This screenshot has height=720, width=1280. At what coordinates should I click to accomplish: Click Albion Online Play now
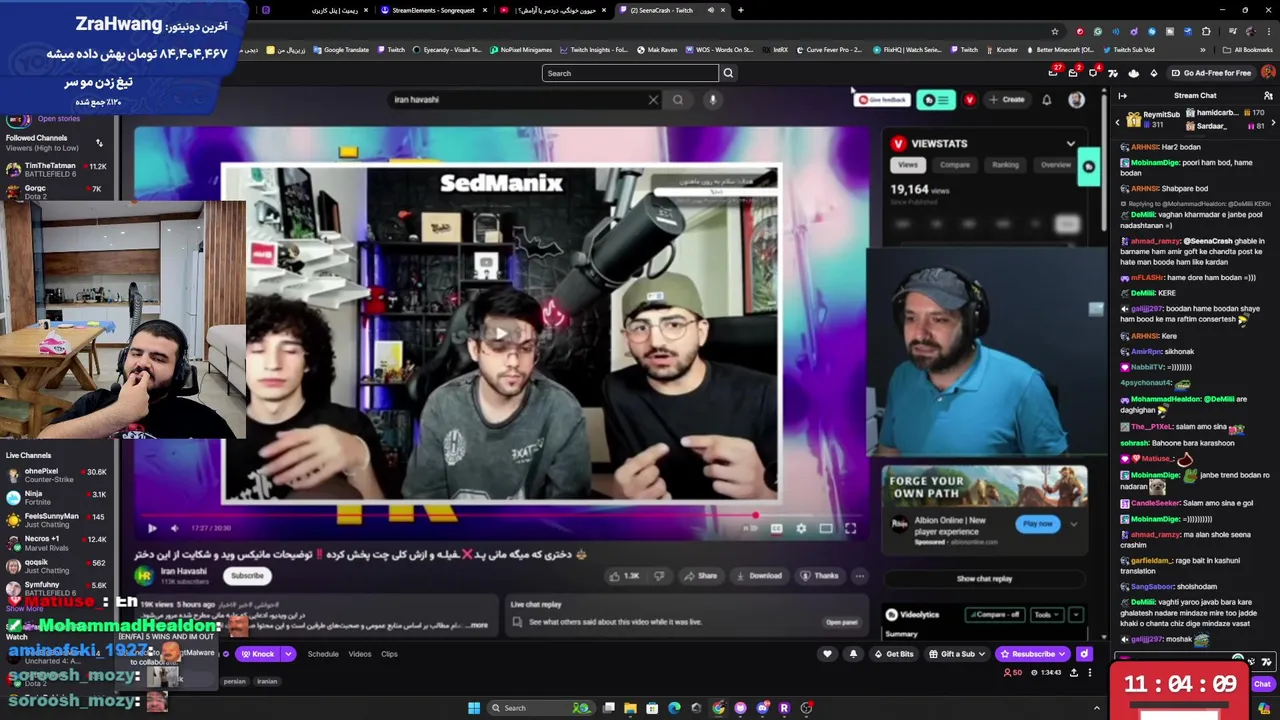click(1038, 524)
